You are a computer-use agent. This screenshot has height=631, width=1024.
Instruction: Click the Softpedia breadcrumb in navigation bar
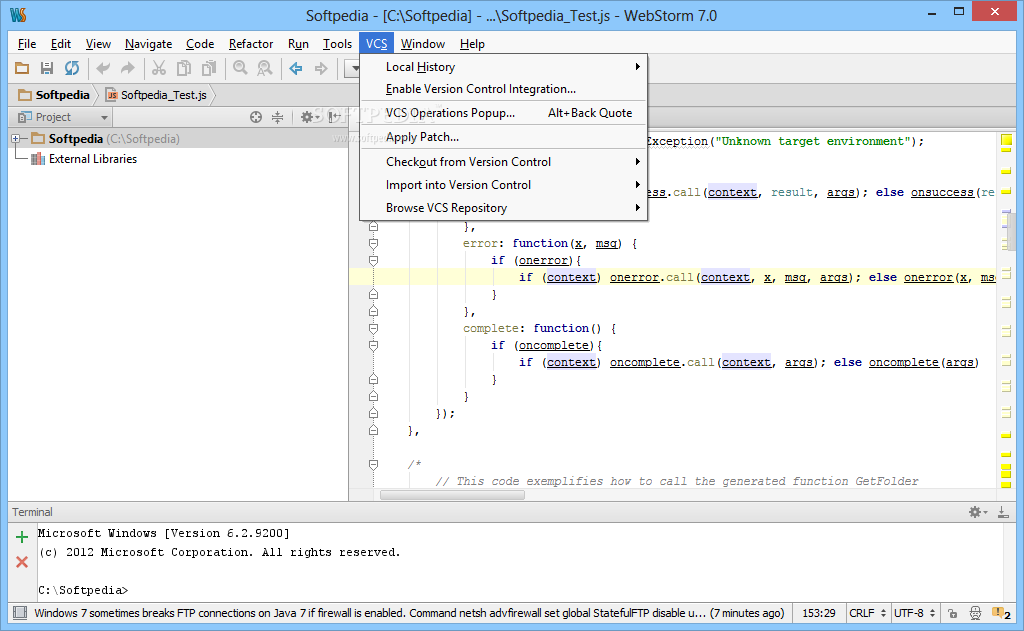[55, 95]
